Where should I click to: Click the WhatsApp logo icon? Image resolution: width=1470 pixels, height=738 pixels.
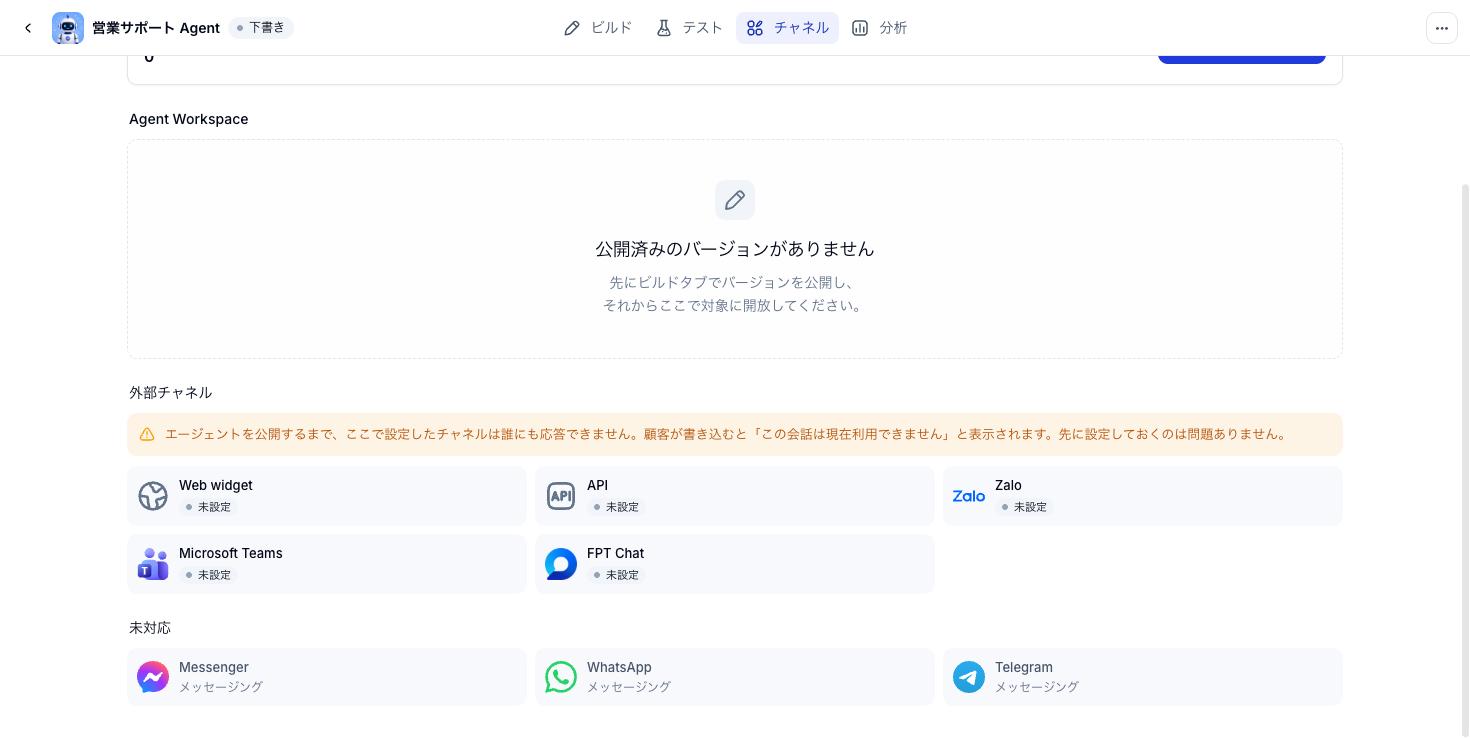[561, 677]
